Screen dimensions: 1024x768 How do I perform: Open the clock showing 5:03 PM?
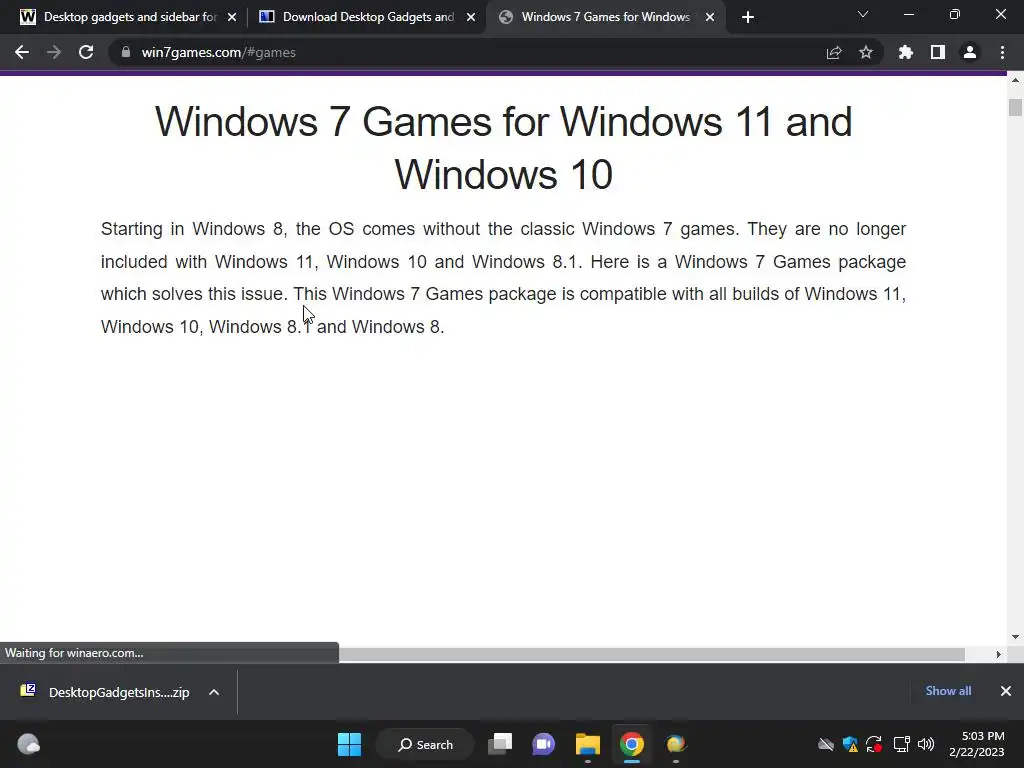coord(977,744)
